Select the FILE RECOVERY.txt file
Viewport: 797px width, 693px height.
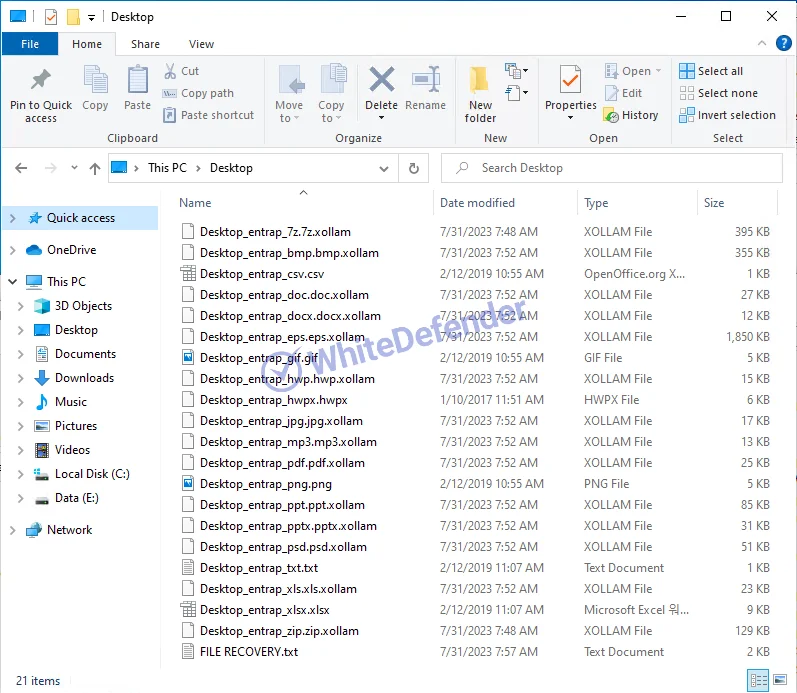coord(248,652)
